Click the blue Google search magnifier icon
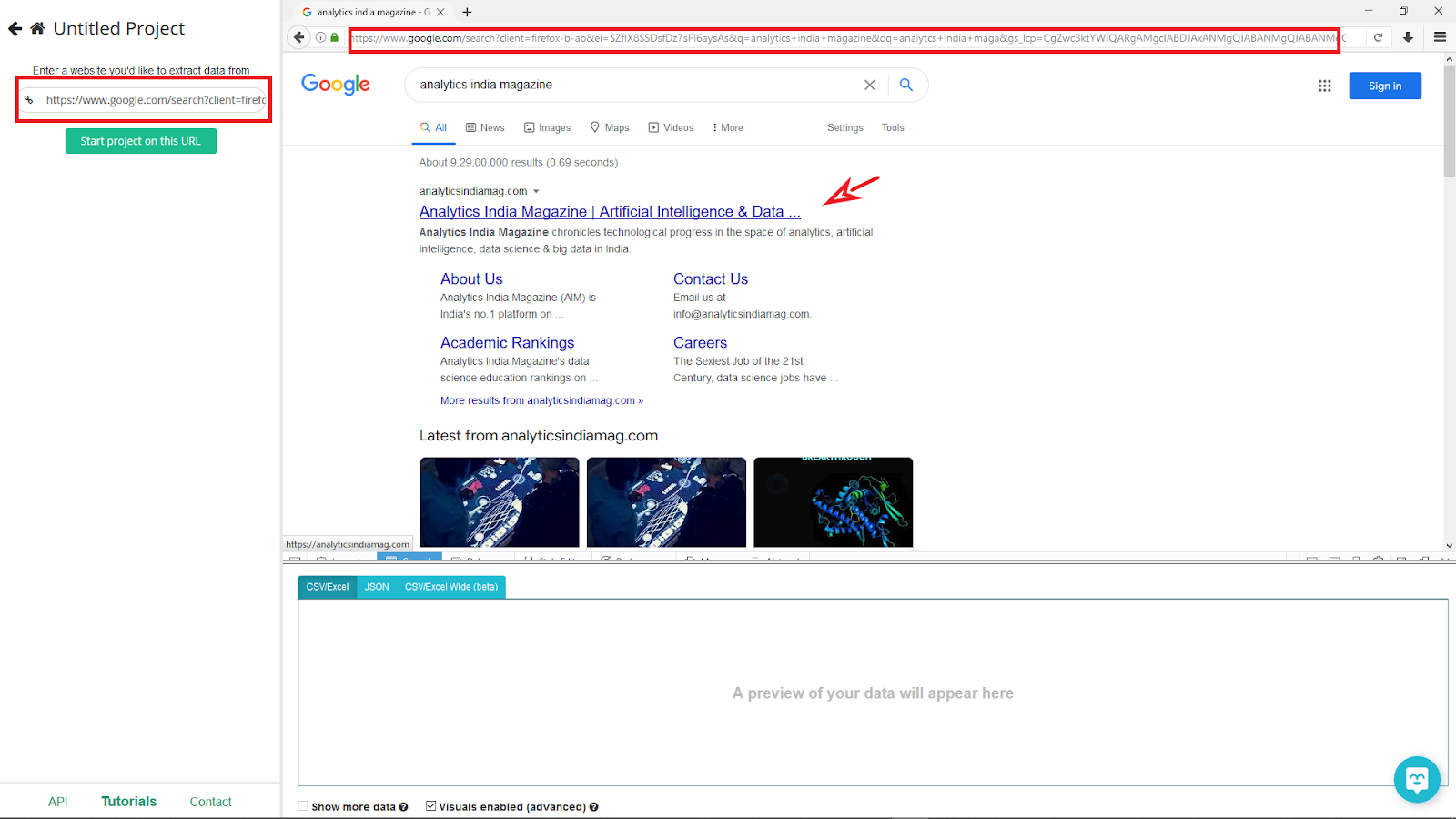This screenshot has height=819, width=1456. pyautogui.click(x=906, y=85)
